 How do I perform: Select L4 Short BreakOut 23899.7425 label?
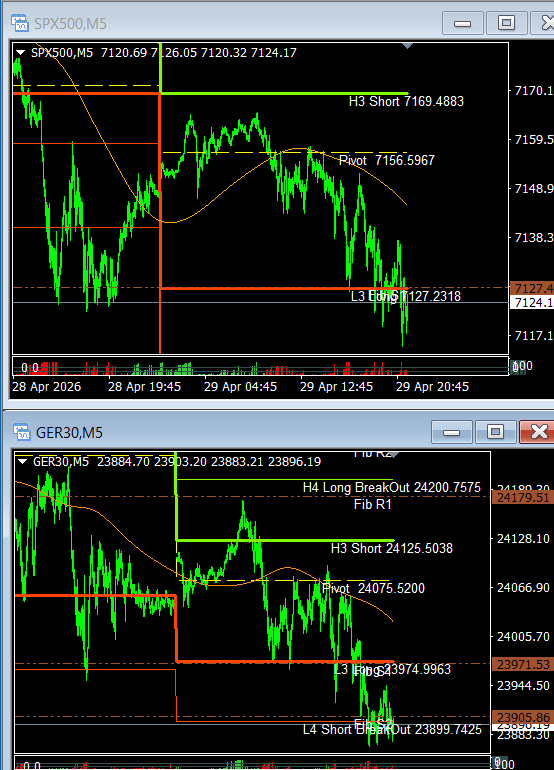click(392, 729)
